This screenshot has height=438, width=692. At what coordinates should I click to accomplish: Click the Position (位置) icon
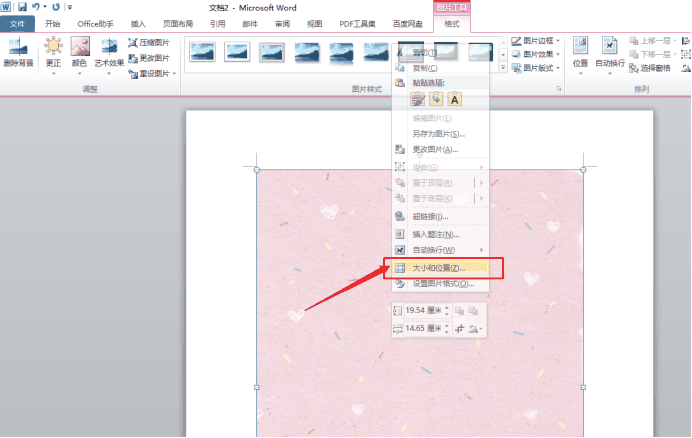tap(580, 50)
